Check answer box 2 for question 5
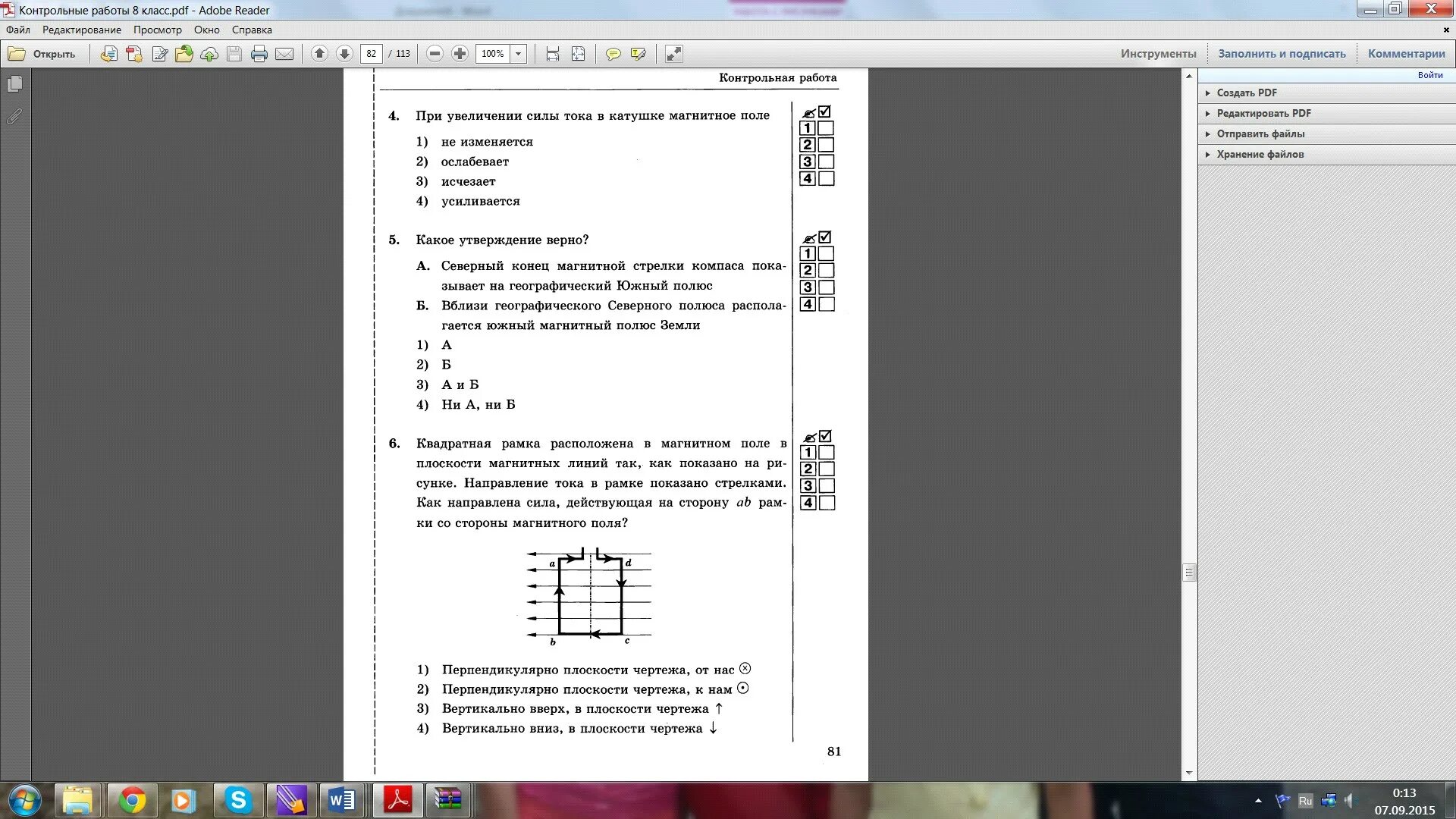Image resolution: width=1456 pixels, height=819 pixels. [x=827, y=271]
